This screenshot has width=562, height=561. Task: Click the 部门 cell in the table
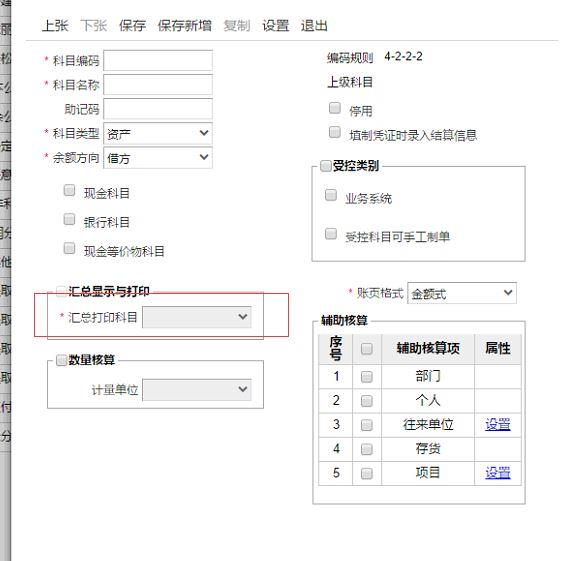pyautogui.click(x=428, y=376)
